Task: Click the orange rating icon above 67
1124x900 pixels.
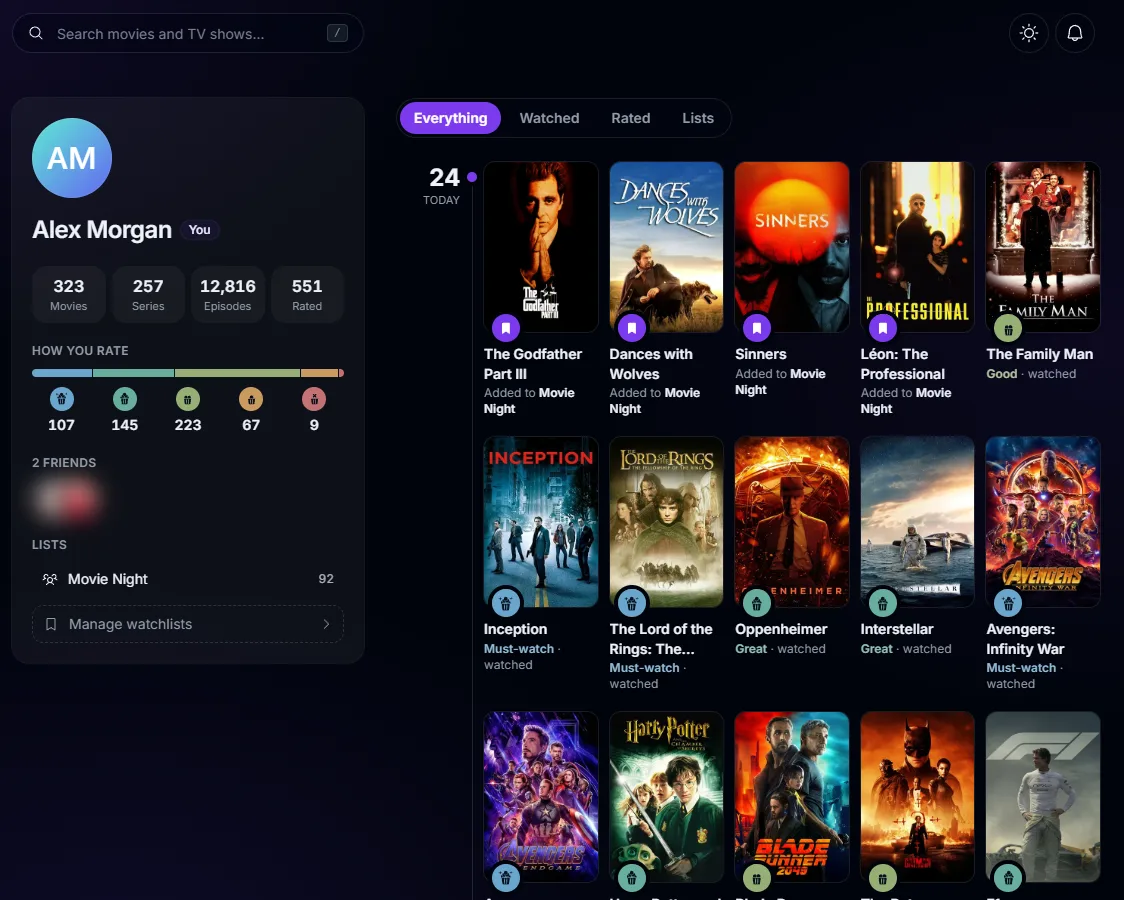Action: (x=251, y=398)
